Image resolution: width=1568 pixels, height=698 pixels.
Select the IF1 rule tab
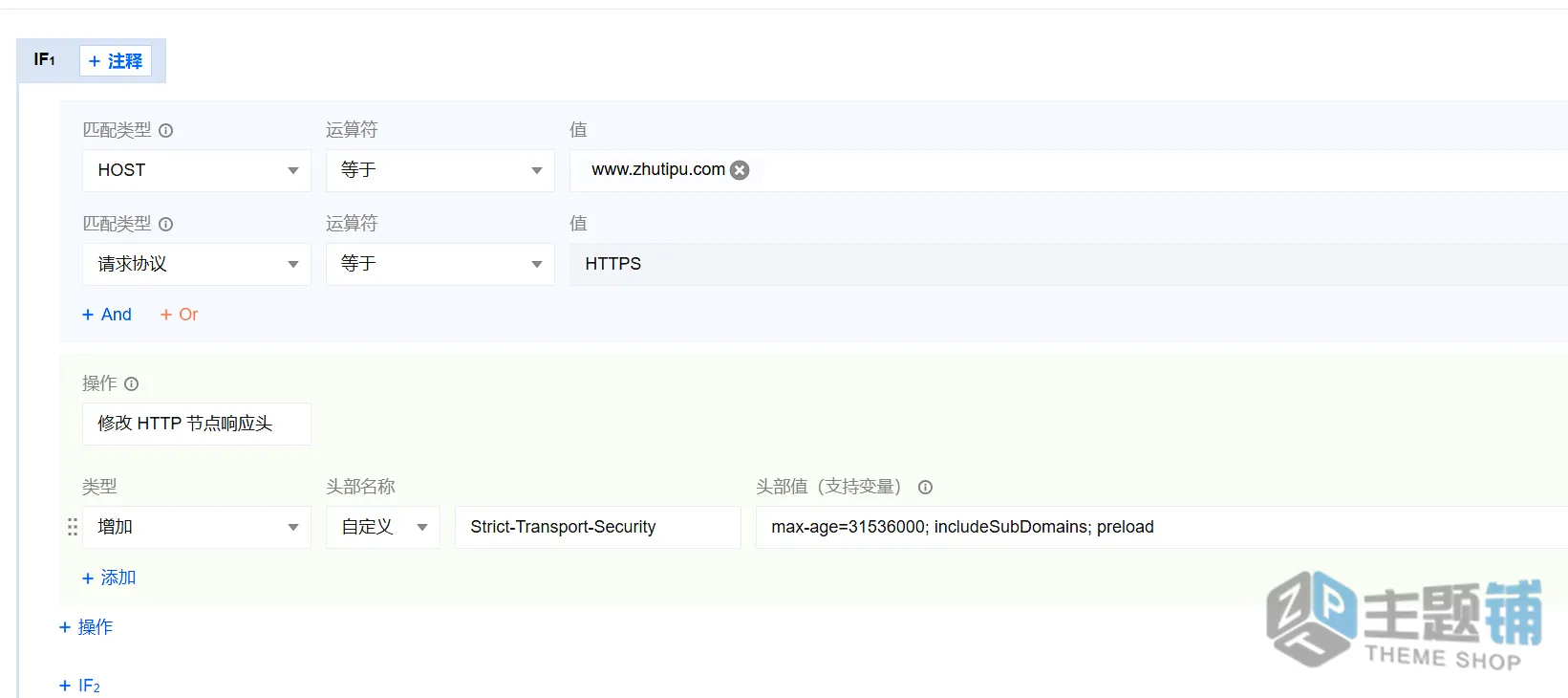click(45, 60)
